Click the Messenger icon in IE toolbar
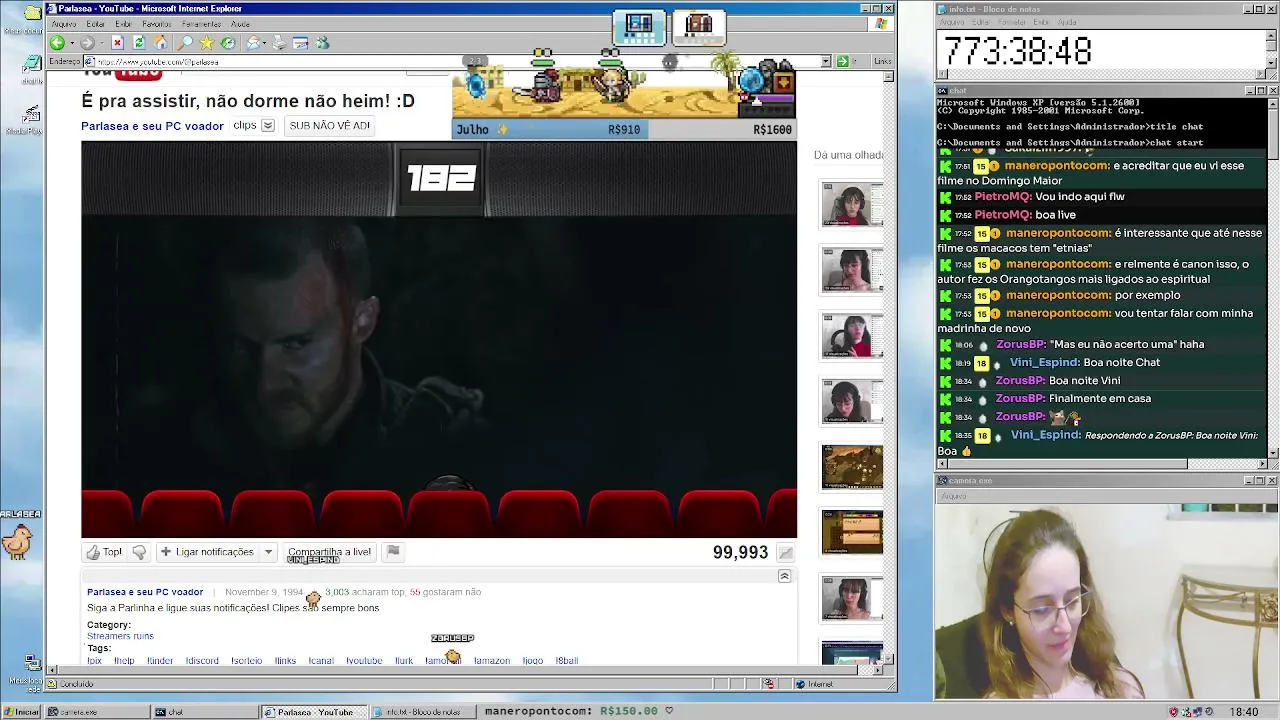This screenshot has width=1280, height=720. (x=322, y=43)
